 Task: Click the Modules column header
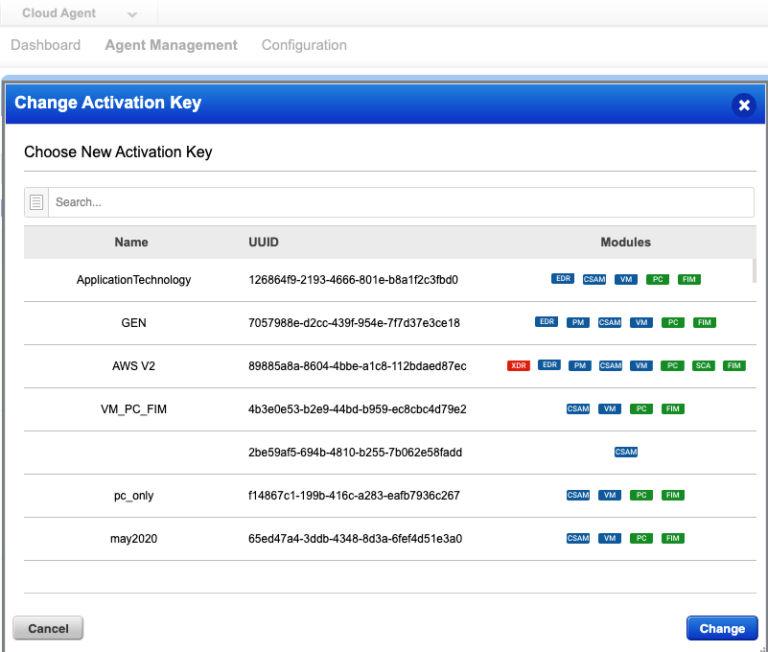click(625, 242)
